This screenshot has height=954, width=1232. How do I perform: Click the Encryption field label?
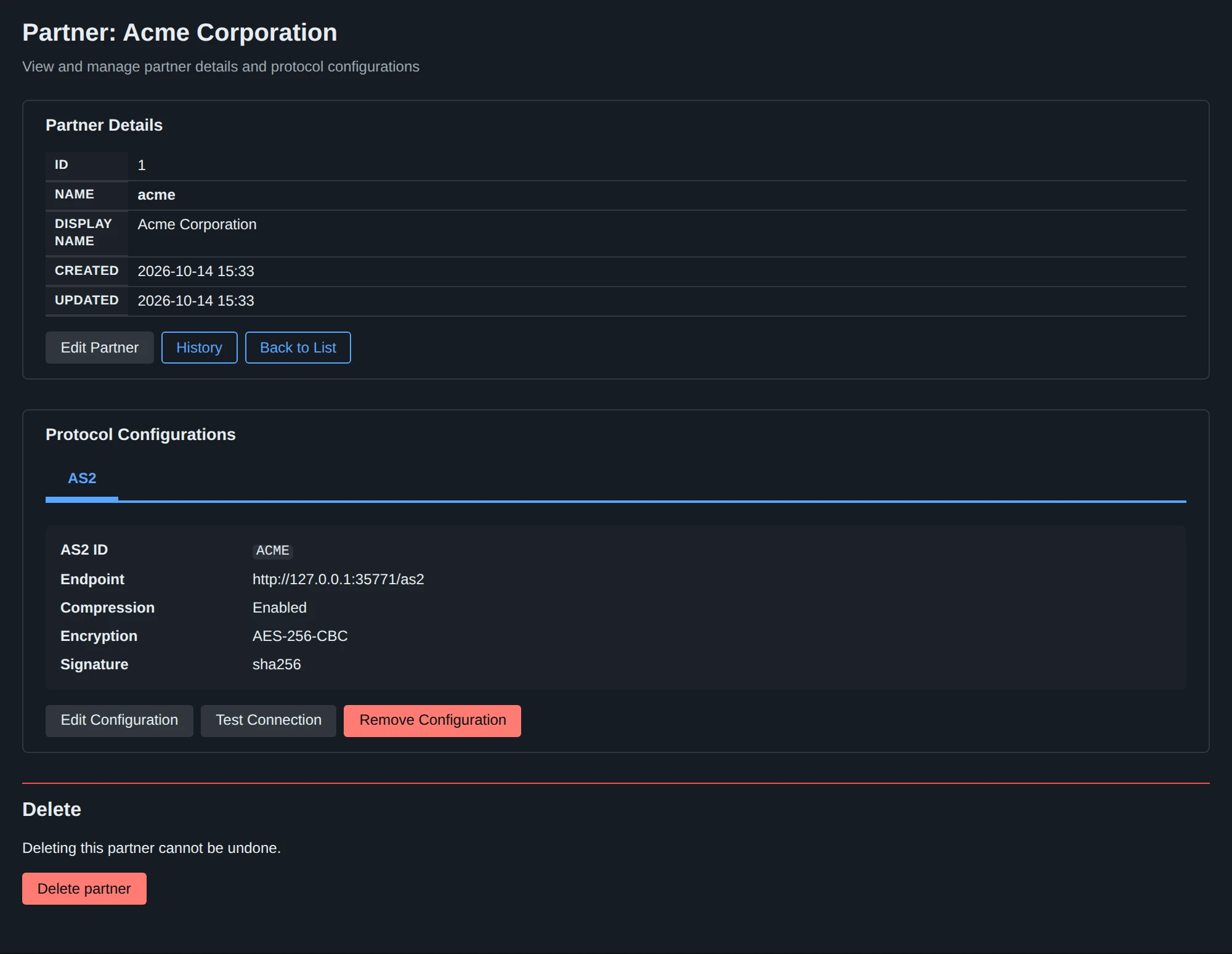tap(99, 636)
